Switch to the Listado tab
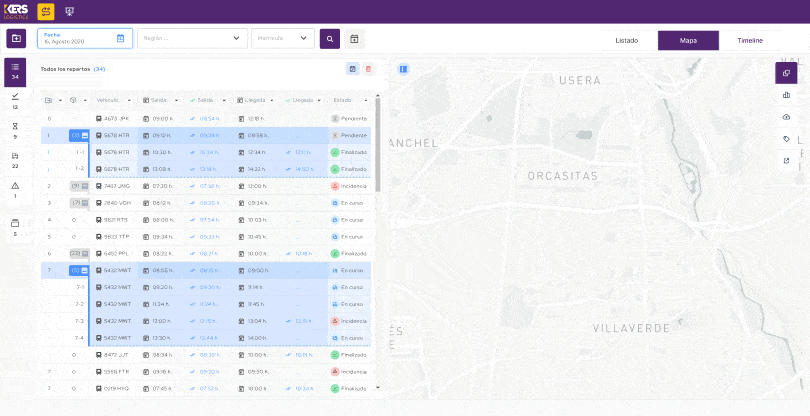This screenshot has width=810, height=416. click(x=626, y=40)
